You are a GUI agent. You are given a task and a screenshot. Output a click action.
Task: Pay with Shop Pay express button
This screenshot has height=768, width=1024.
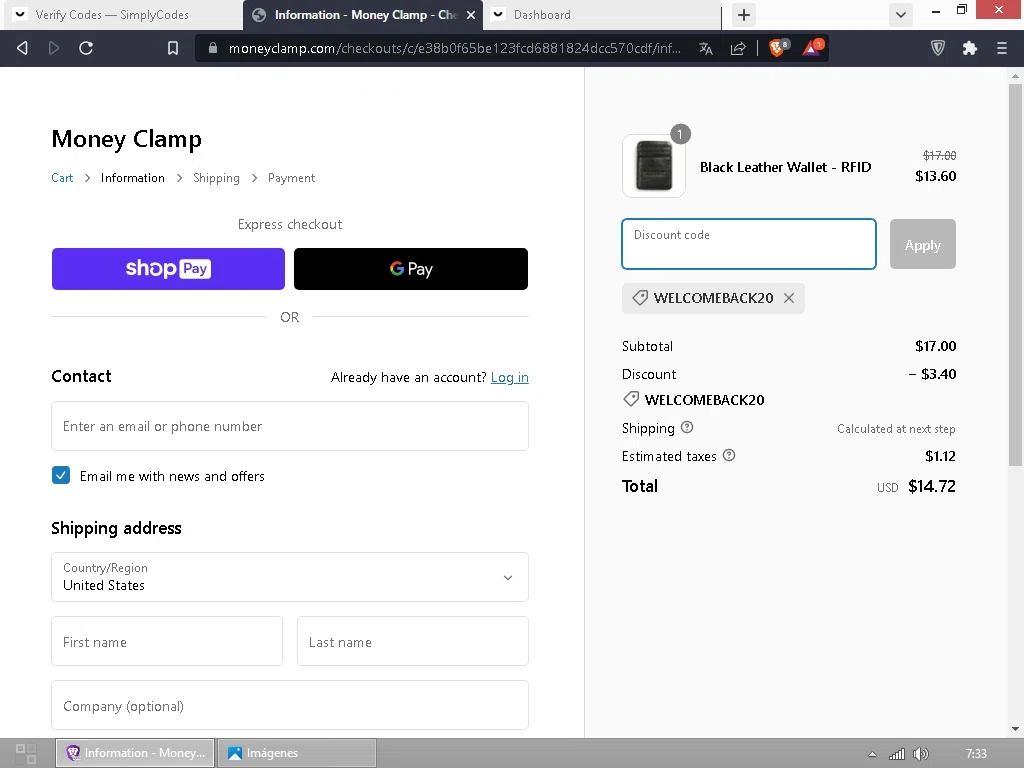pos(168,268)
